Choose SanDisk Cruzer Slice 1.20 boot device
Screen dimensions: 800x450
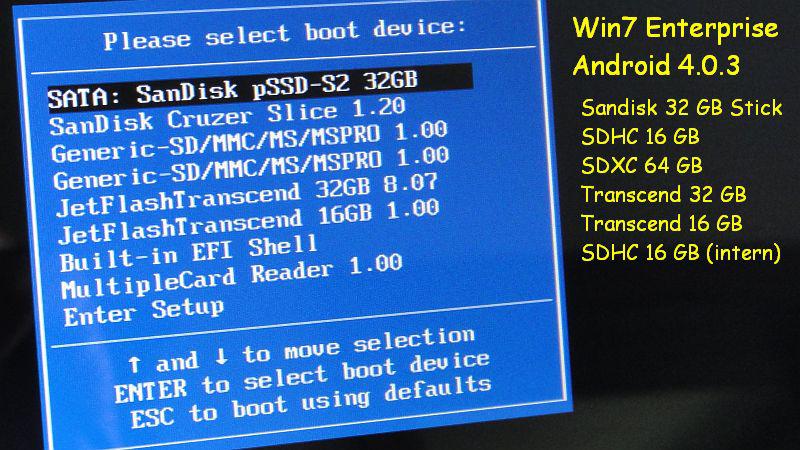pos(228,116)
